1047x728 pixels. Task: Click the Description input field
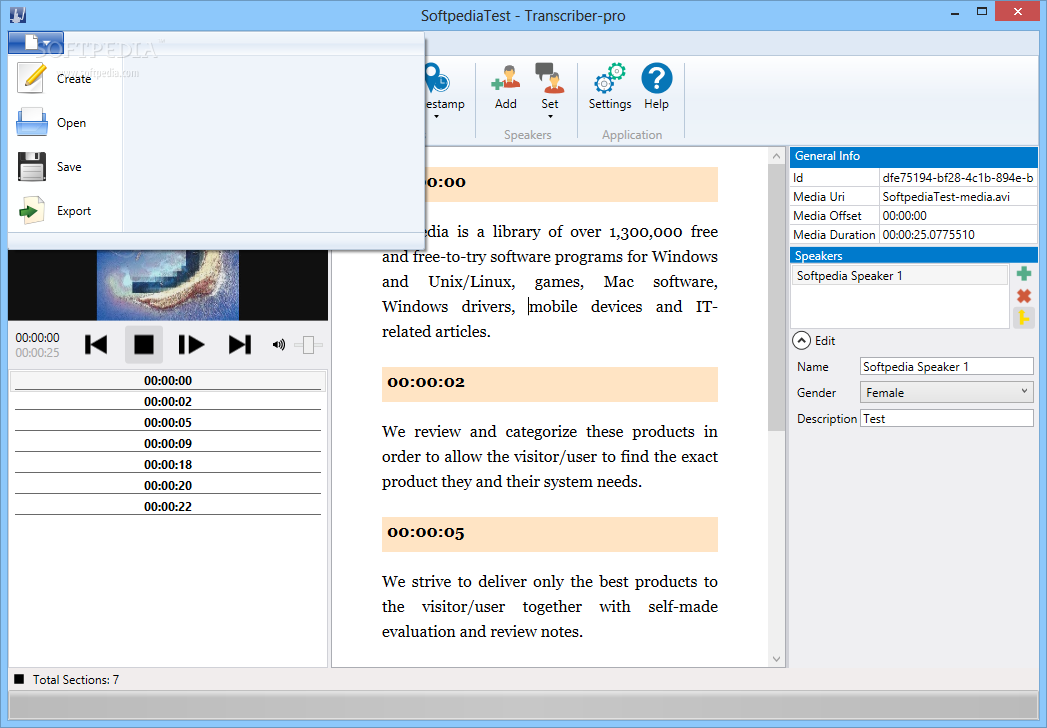[x=946, y=419]
